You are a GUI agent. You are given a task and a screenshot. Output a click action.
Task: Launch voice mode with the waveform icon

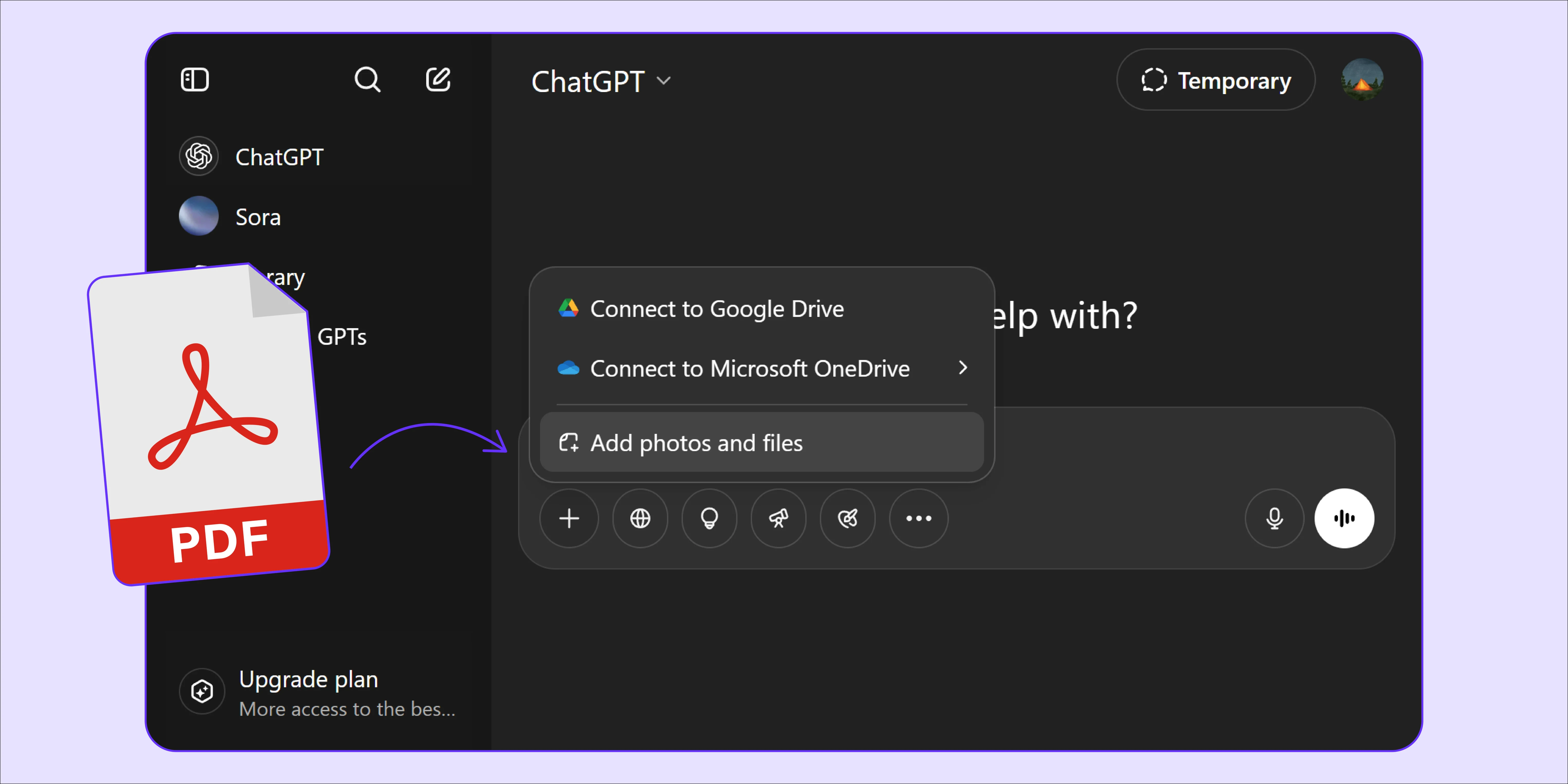point(1345,518)
